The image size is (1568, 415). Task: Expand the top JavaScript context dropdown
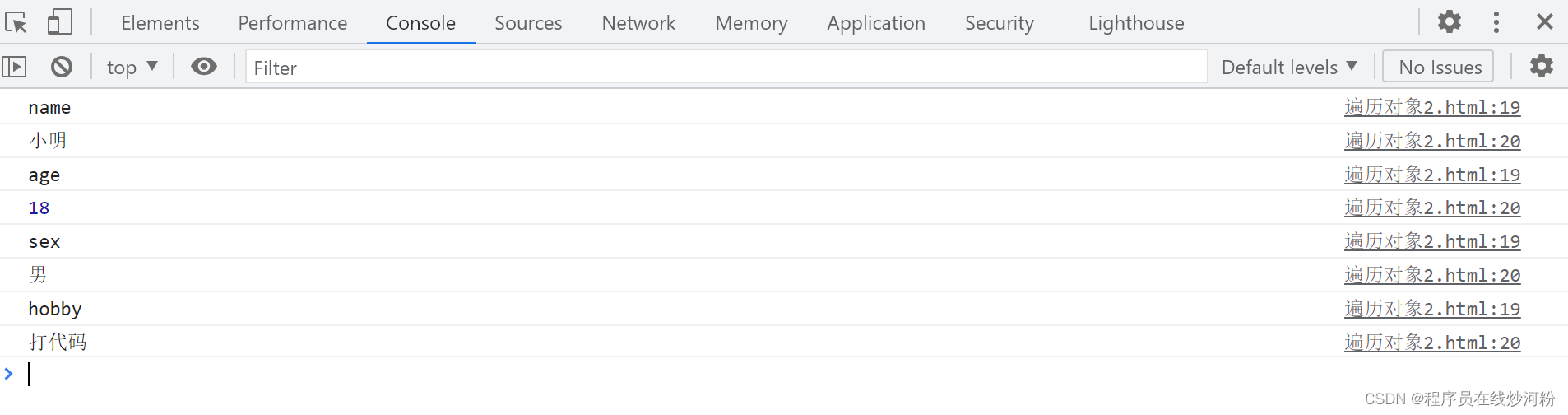click(x=132, y=68)
